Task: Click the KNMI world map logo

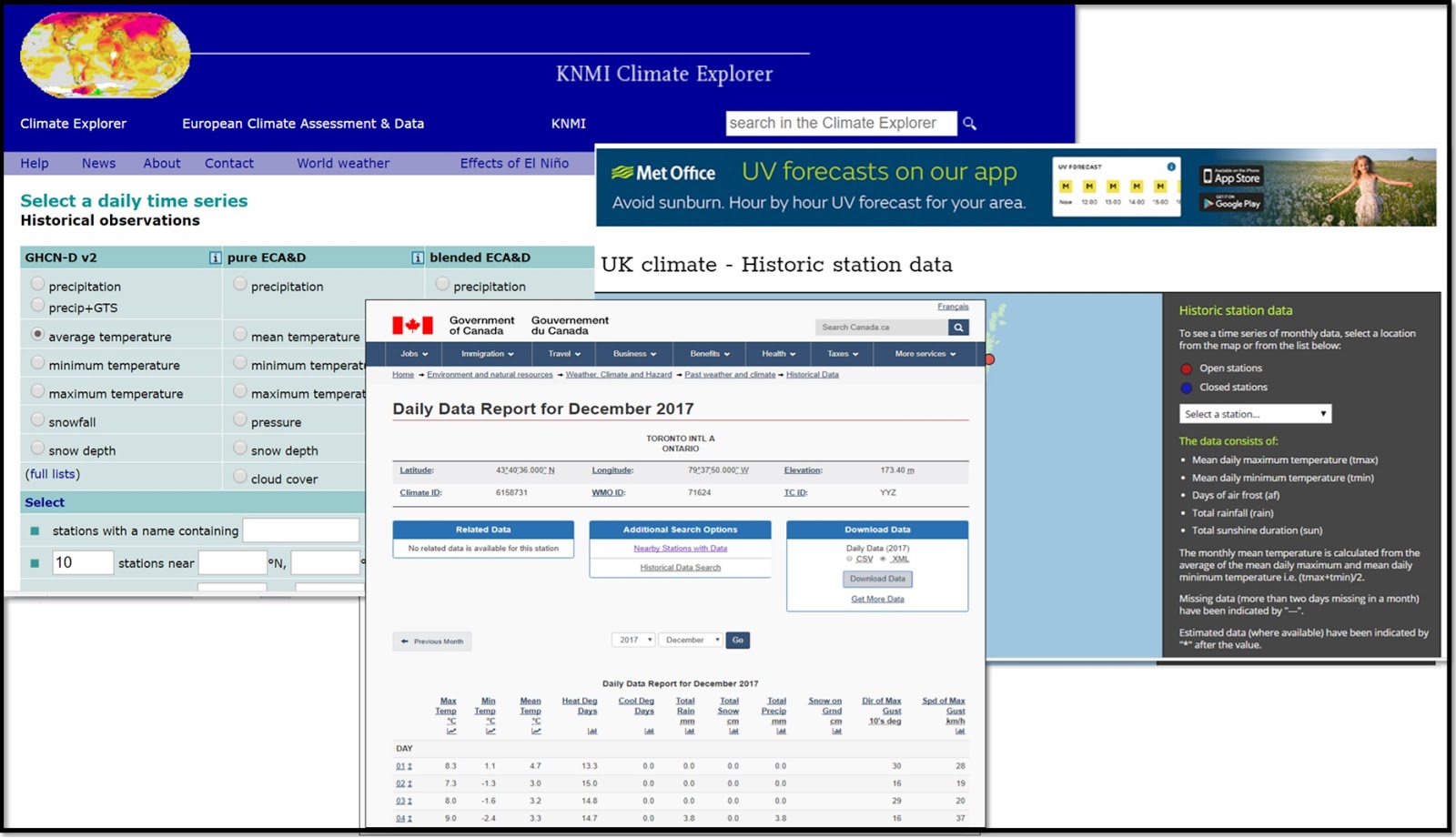Action: click(106, 55)
